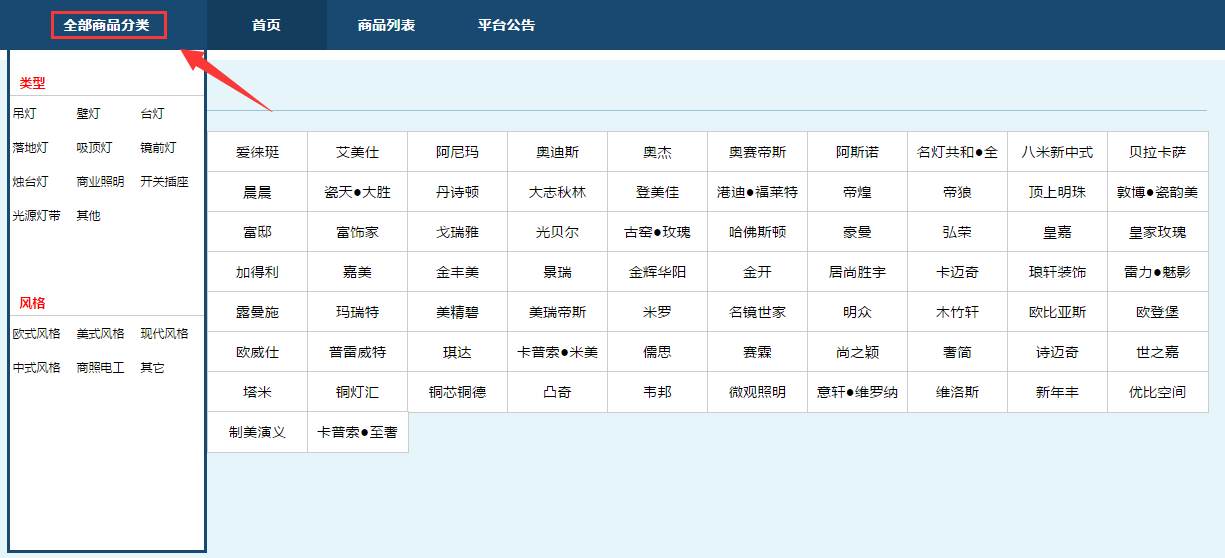The width and height of the screenshot is (1225, 558).
Task: Click the 商照电工 style link
Action: (100, 368)
